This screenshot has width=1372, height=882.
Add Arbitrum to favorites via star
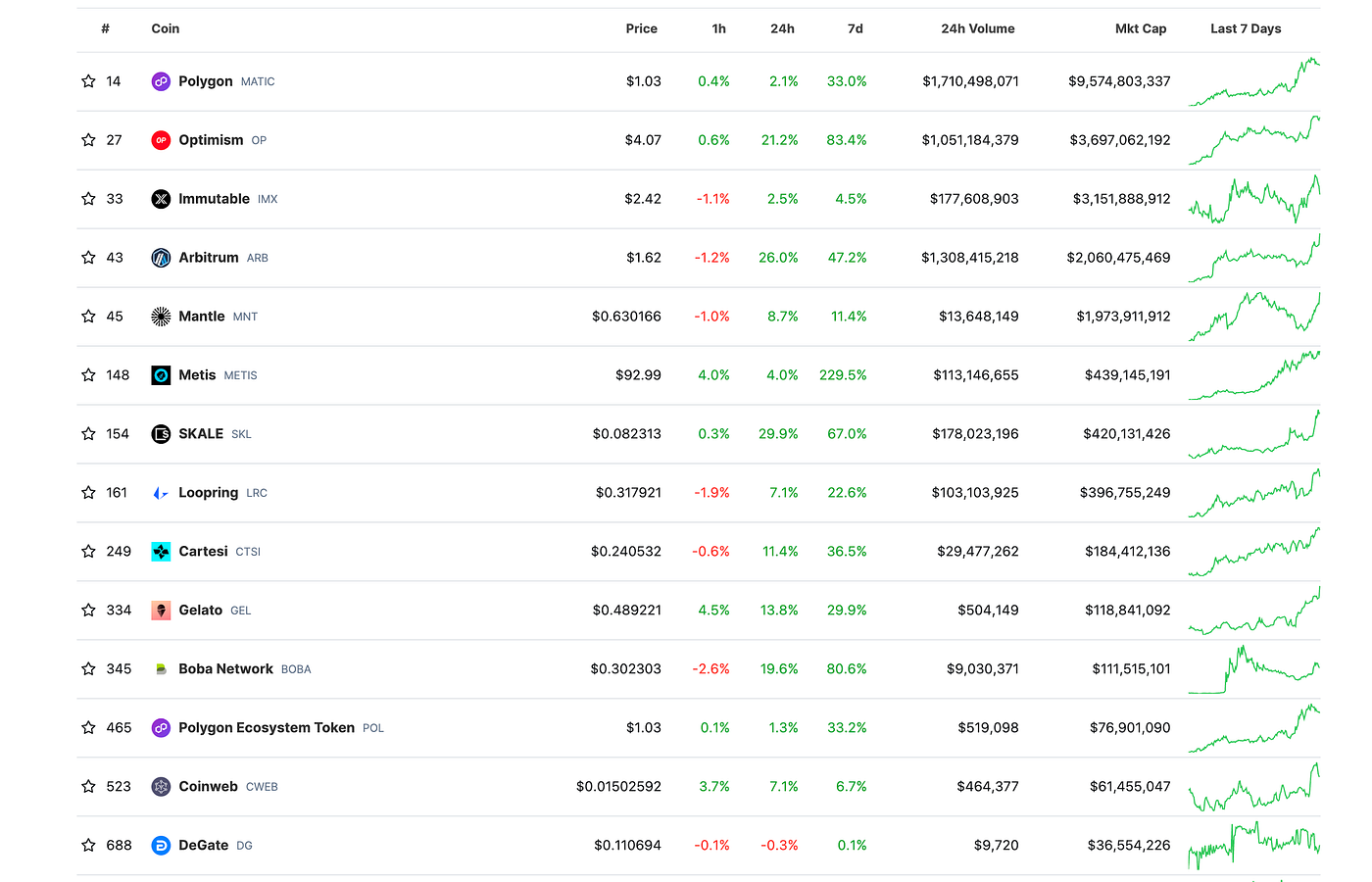pyautogui.click(x=88, y=258)
